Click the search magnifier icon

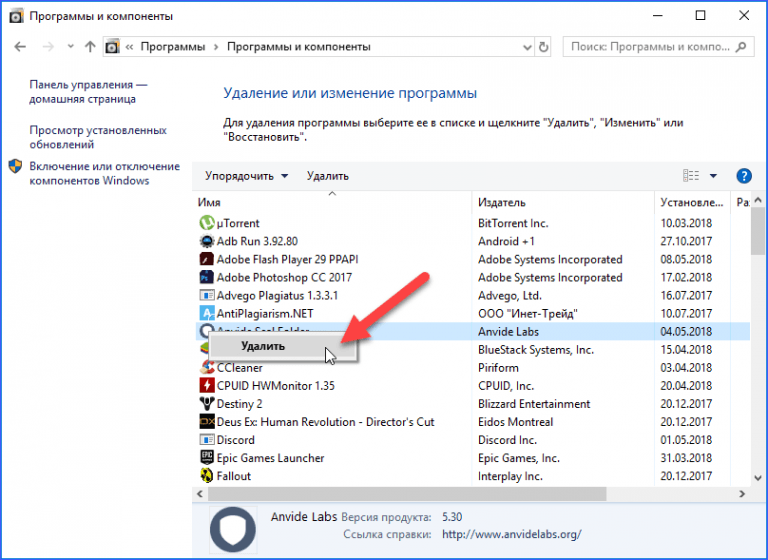click(x=742, y=47)
